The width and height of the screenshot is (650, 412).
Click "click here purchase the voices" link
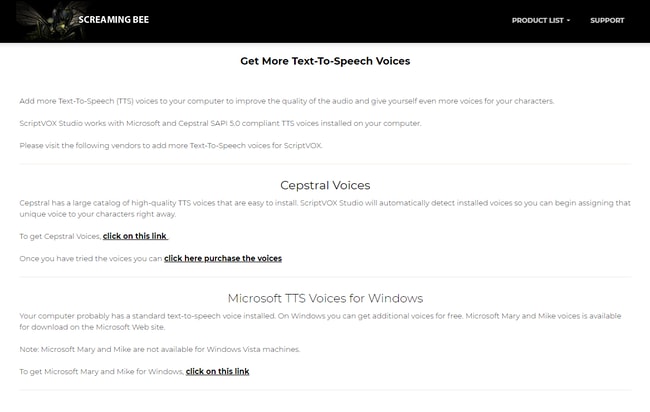[223, 258]
